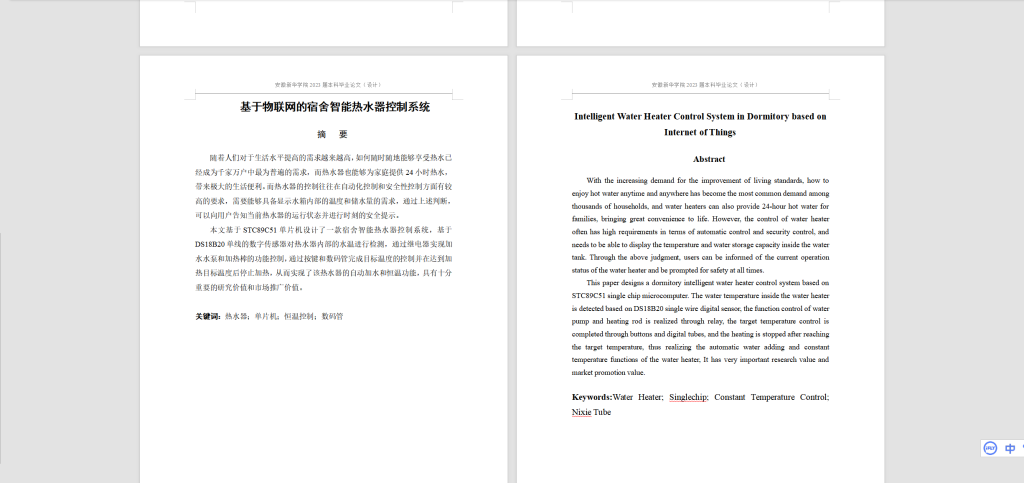
Task: Click the line starting 'DS18B20 单线的数字传感器'
Action: [x=324, y=244]
